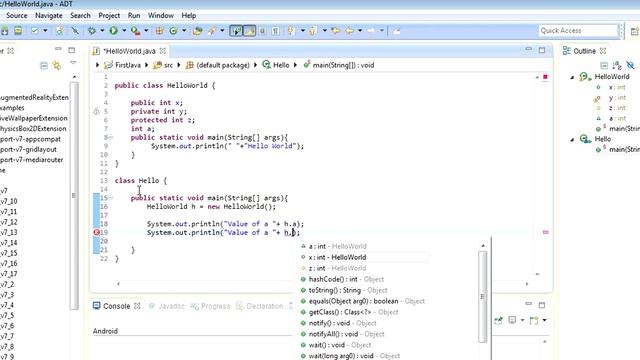Viewport: 640px width, 360px height.
Task: Click the Package Explorer vertical scrollbar
Action: 74,196
